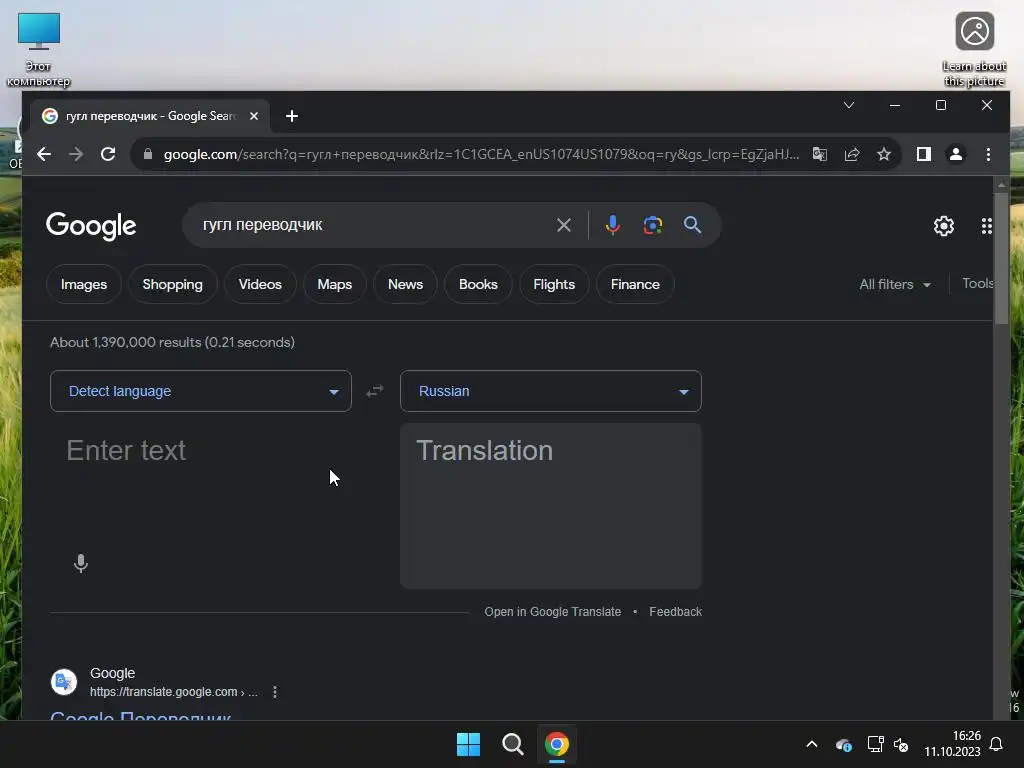
Task: Open Windows taskbar search
Action: [x=513, y=744]
